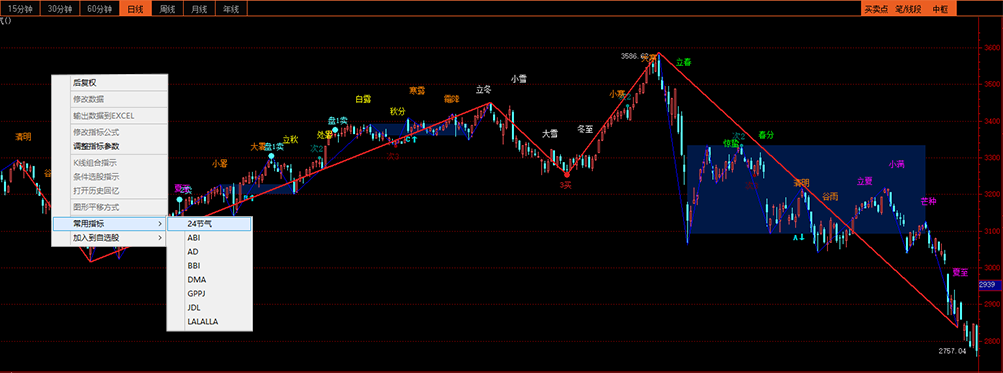Toggle 笔/线段 display

(x=908, y=9)
